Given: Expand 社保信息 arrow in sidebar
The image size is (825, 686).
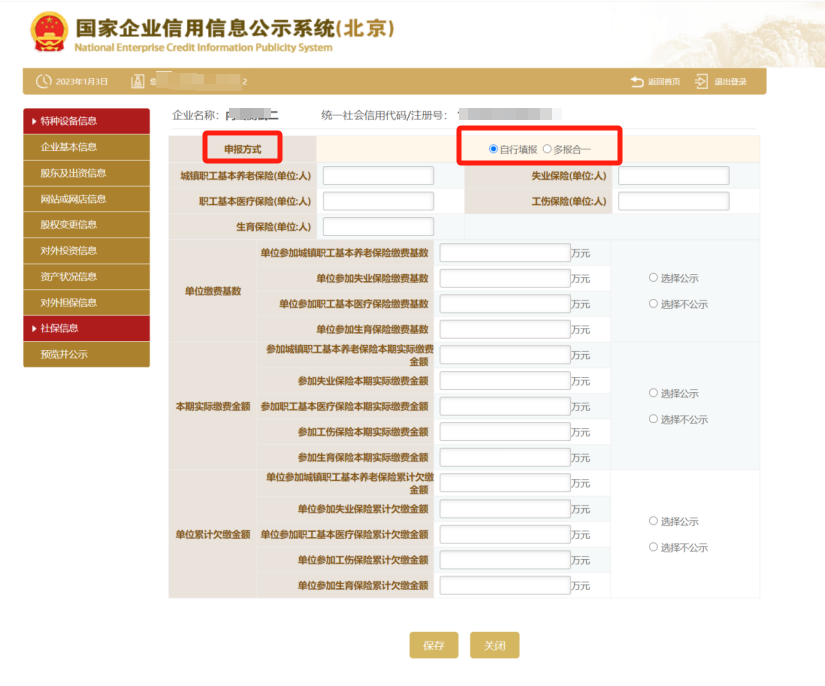Looking at the screenshot, I should tap(34, 329).
